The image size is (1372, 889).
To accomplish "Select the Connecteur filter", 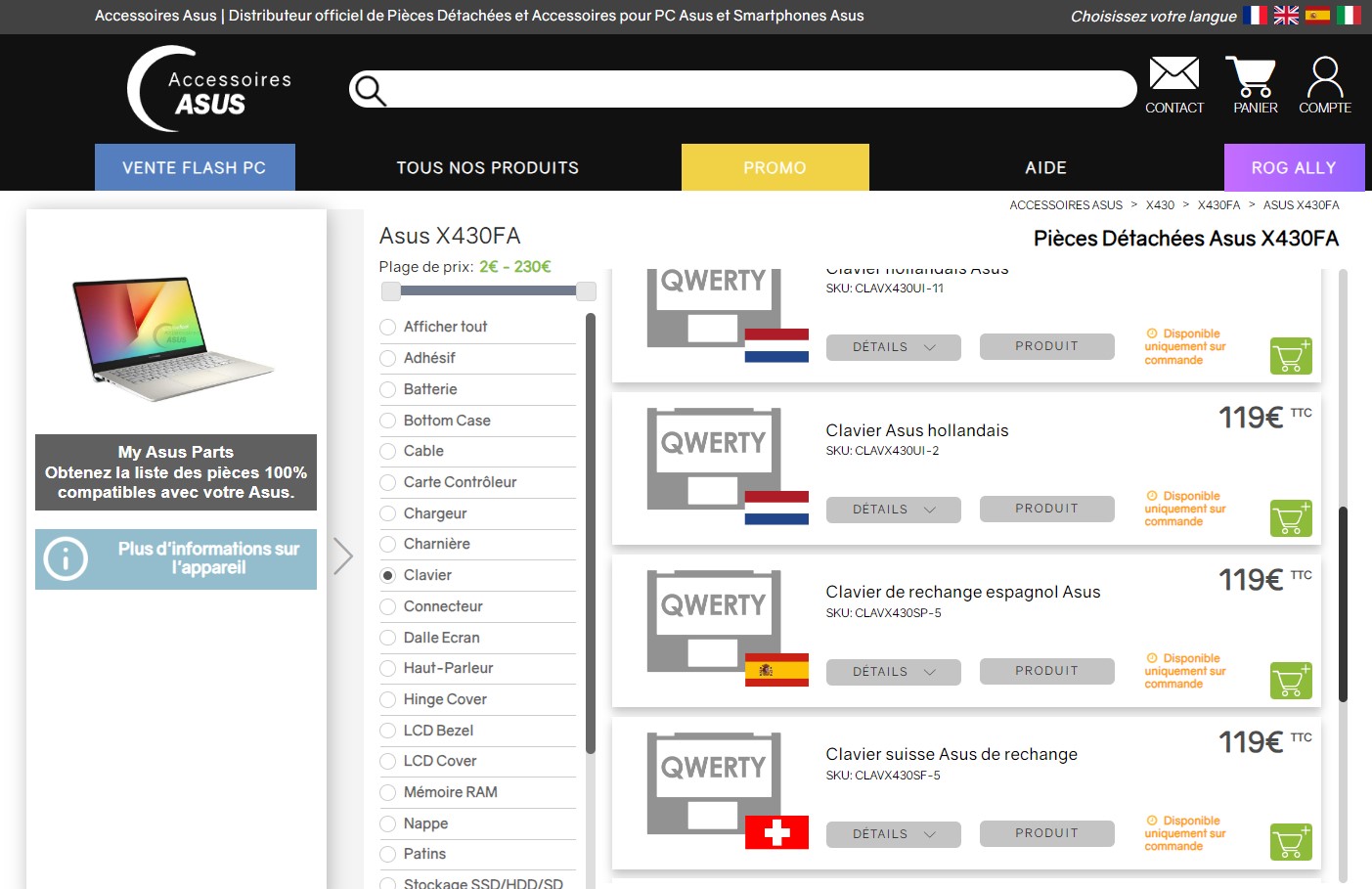I will click(388, 606).
